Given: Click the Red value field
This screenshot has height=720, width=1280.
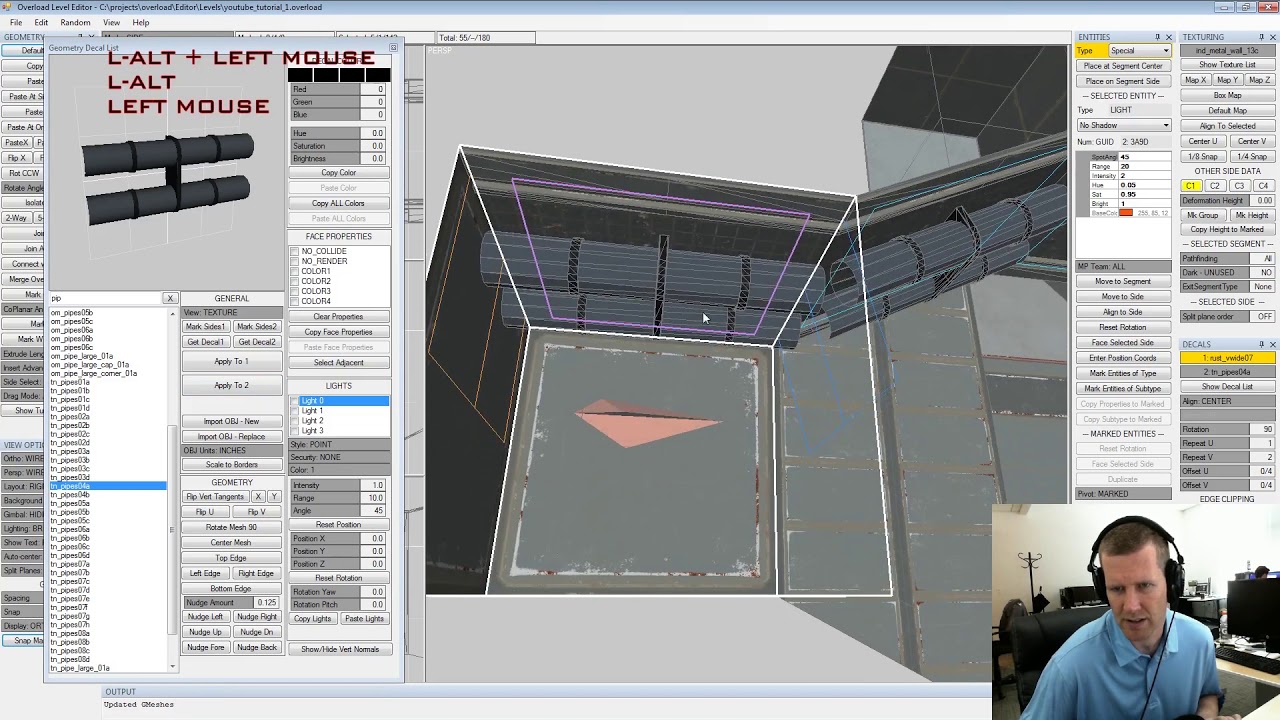Looking at the screenshot, I should pos(372,90).
